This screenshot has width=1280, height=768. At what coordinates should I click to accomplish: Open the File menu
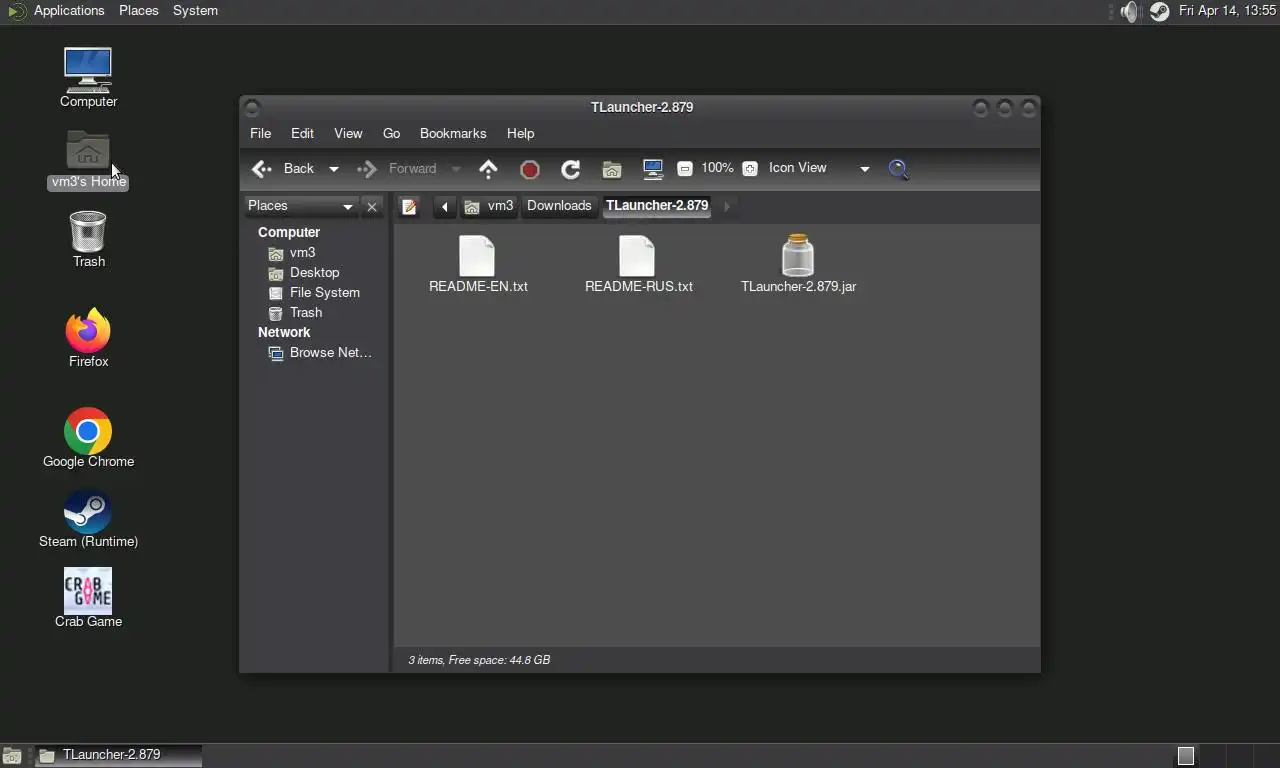click(260, 133)
